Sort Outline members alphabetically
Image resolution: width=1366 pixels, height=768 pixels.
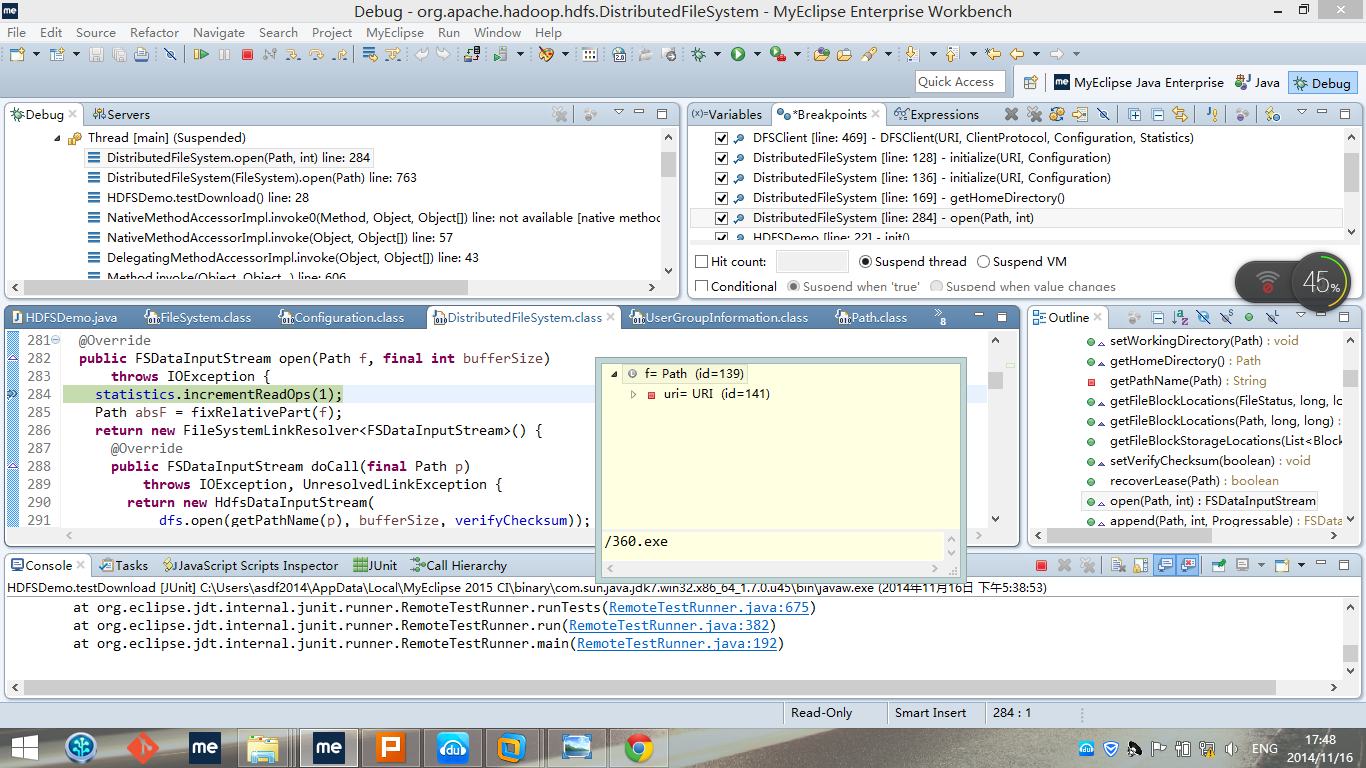point(1180,318)
